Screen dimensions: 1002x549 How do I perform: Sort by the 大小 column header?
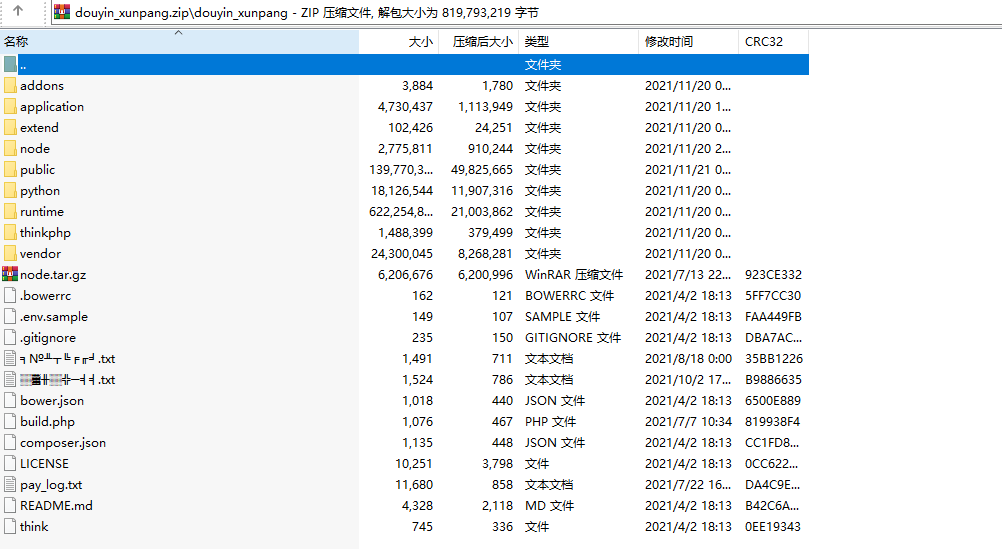click(399, 42)
